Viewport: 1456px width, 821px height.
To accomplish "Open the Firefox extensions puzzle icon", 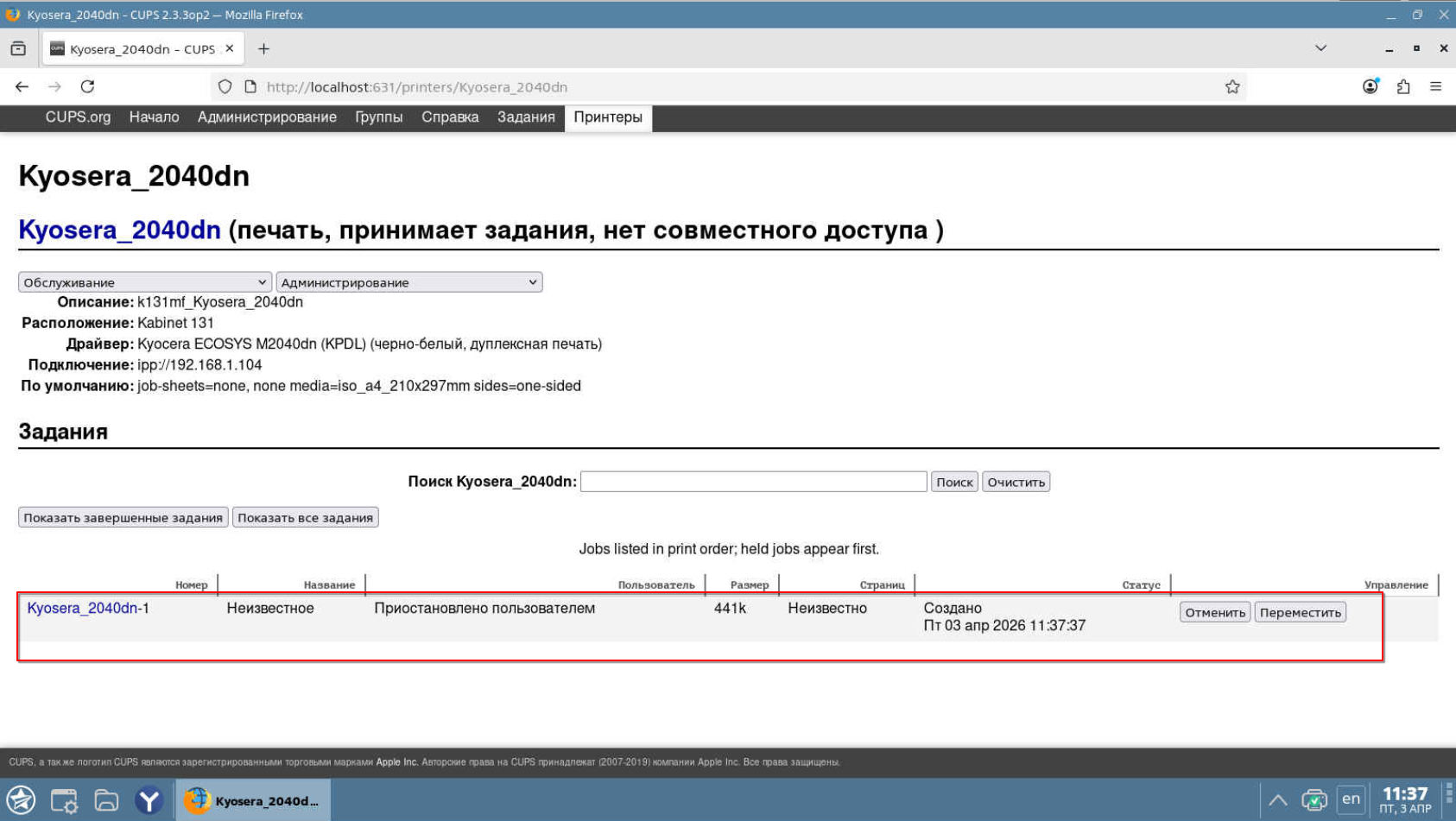I will (1402, 86).
